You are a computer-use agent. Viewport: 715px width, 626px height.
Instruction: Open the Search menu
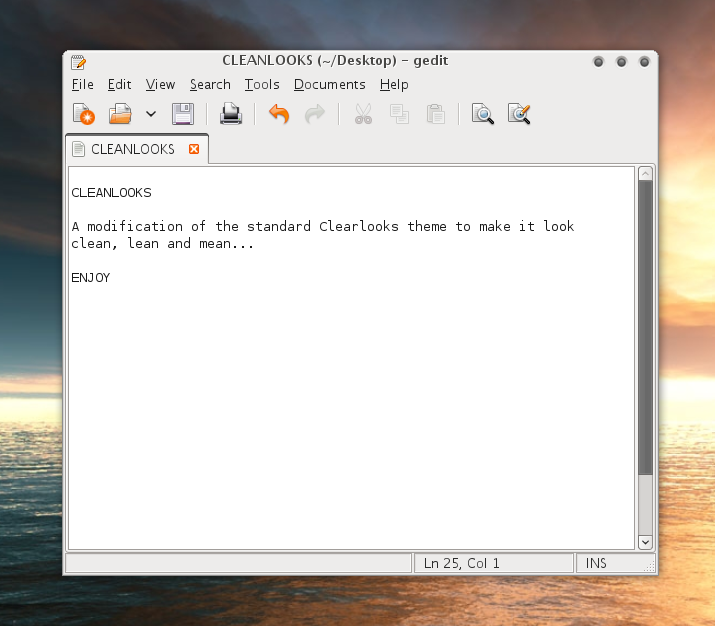[210, 84]
